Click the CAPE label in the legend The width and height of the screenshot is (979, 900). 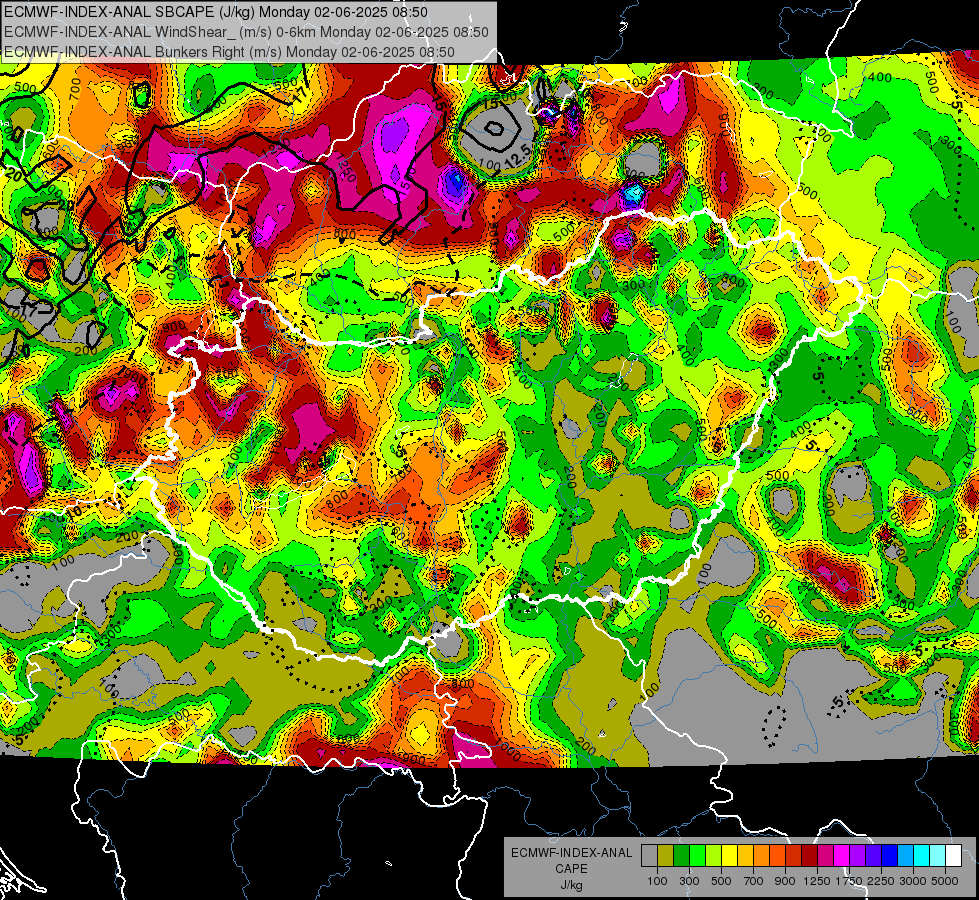571,869
